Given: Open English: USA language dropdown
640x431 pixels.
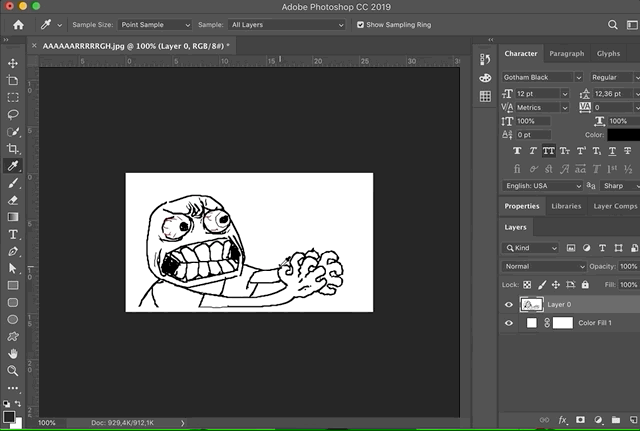Looking at the screenshot, I should (542, 186).
